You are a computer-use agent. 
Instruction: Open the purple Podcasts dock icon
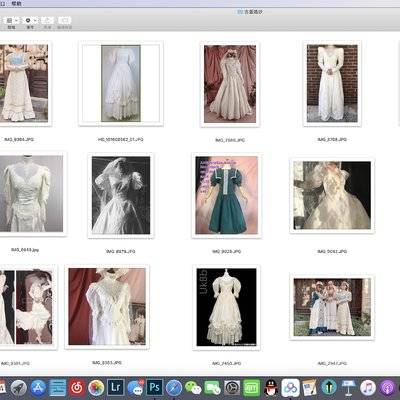[x=387, y=388]
